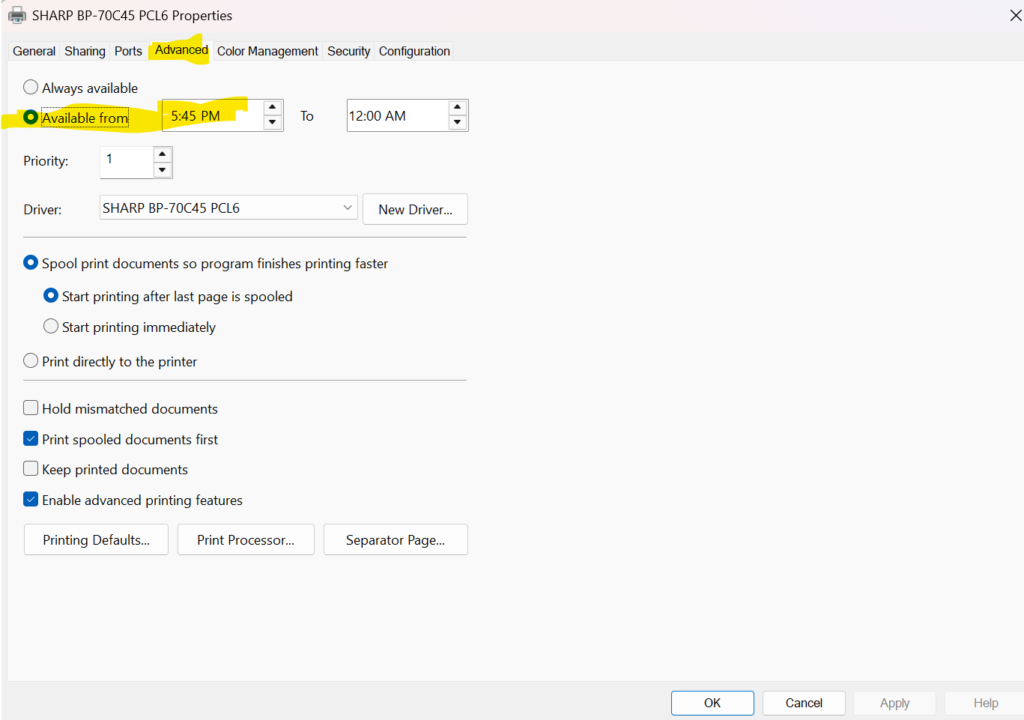Uncheck Print spooled documents first

pos(32,439)
